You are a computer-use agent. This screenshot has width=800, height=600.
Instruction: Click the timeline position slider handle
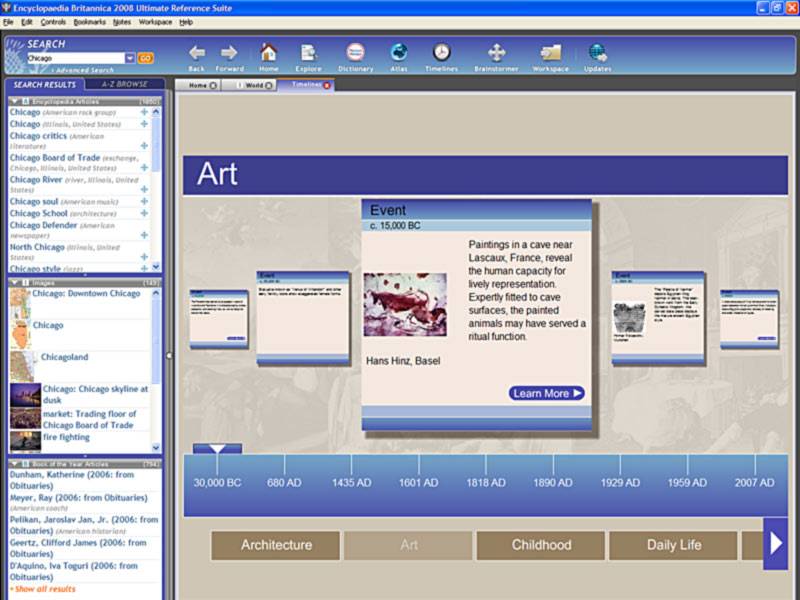[x=217, y=448]
